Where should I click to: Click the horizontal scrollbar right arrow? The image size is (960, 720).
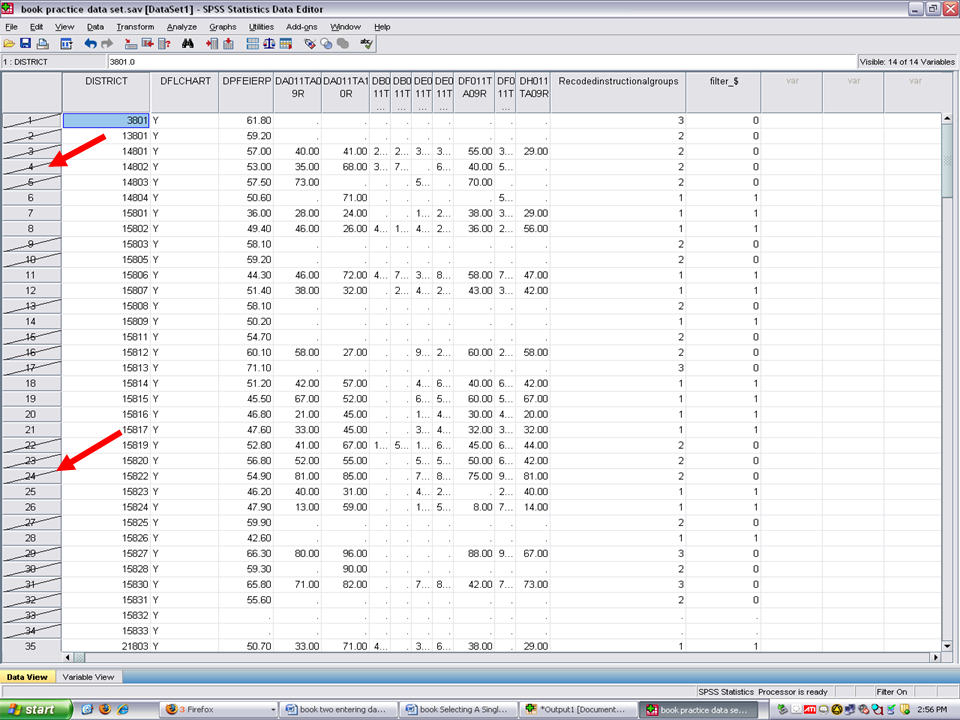(x=935, y=657)
